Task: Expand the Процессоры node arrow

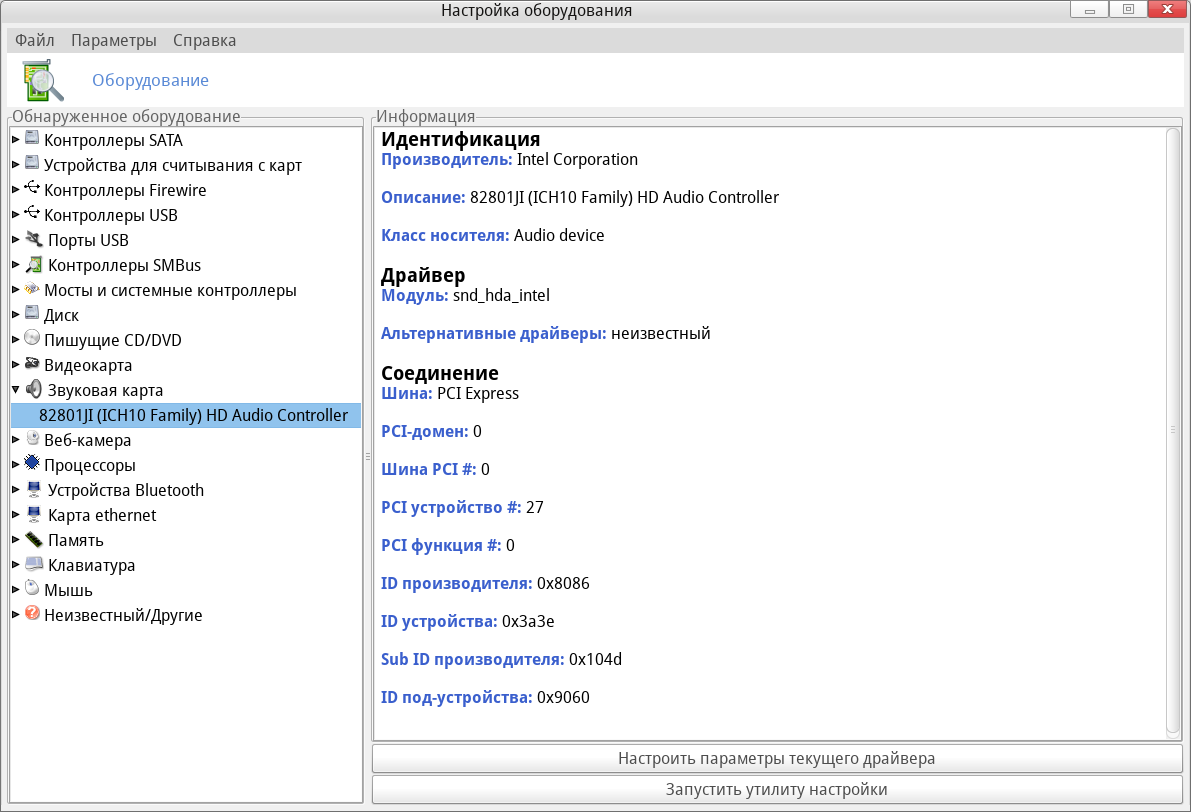Action: [15, 464]
